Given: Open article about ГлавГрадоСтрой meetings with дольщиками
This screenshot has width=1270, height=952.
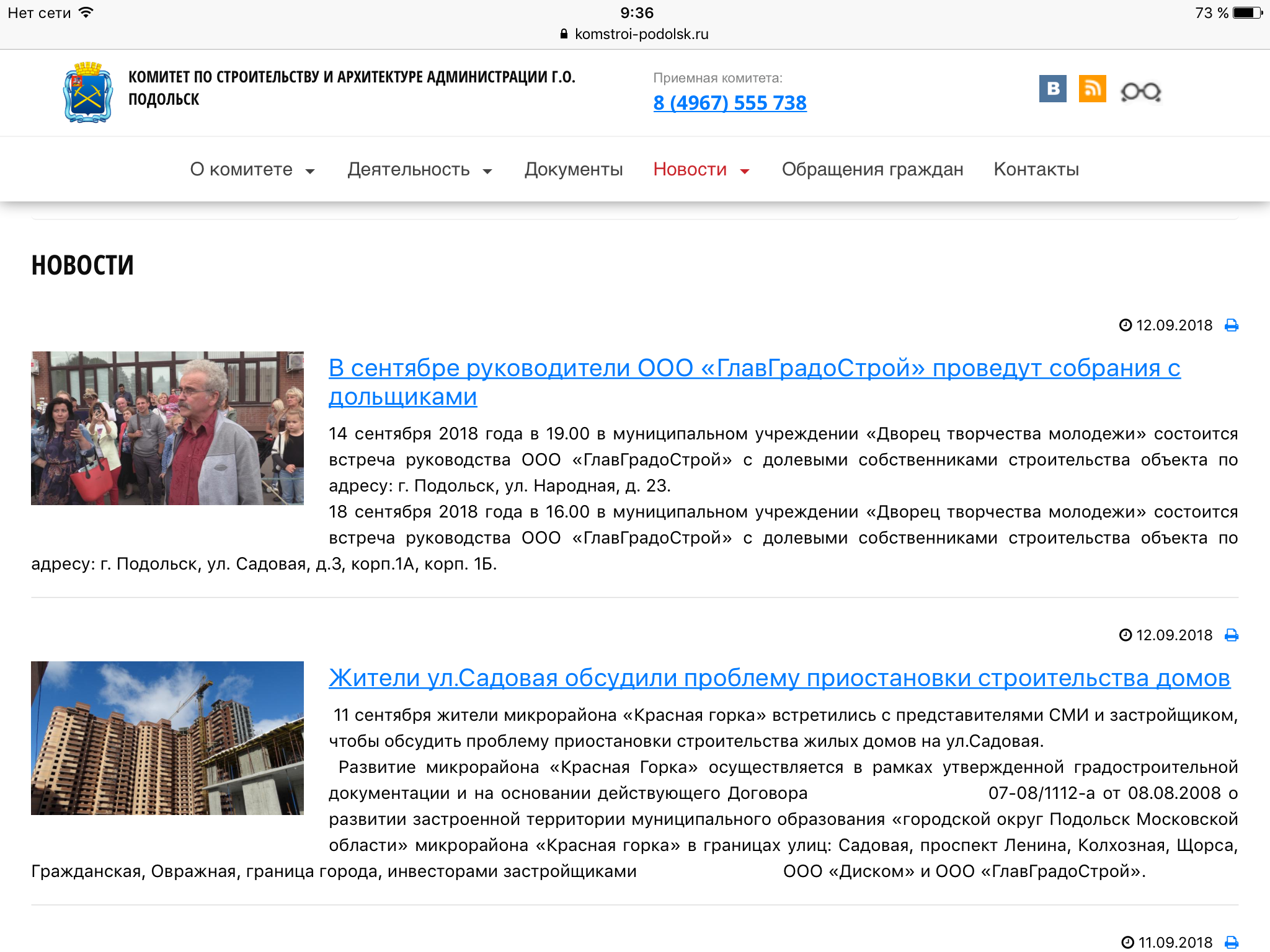Looking at the screenshot, I should point(754,369).
